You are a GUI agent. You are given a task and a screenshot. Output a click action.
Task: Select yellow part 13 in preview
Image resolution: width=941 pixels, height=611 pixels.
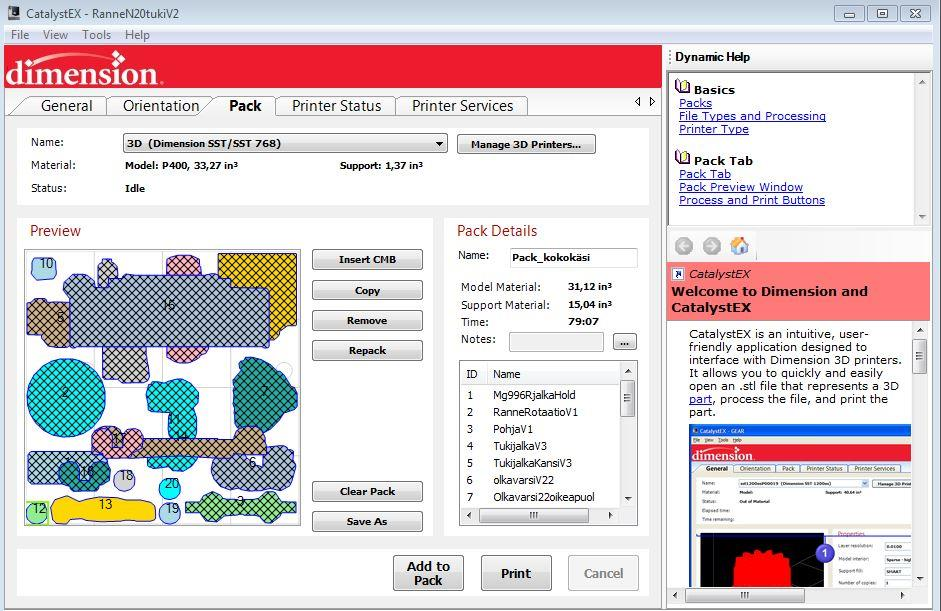[104, 509]
